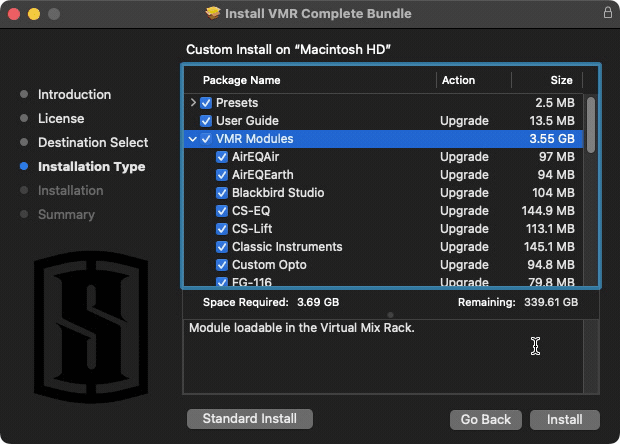The width and height of the screenshot is (620, 444).
Task: Uncheck the CS-EQ module checkbox
Action: pyautogui.click(x=222, y=211)
